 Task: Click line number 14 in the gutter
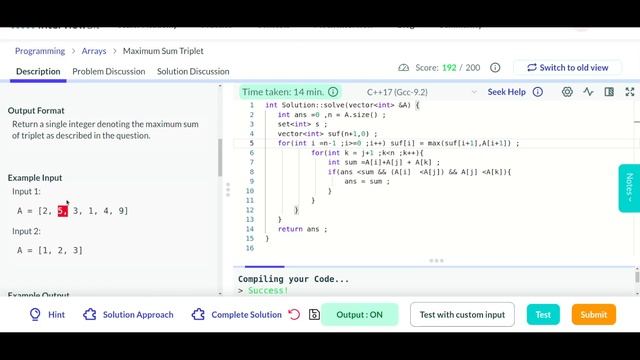[x=250, y=229]
